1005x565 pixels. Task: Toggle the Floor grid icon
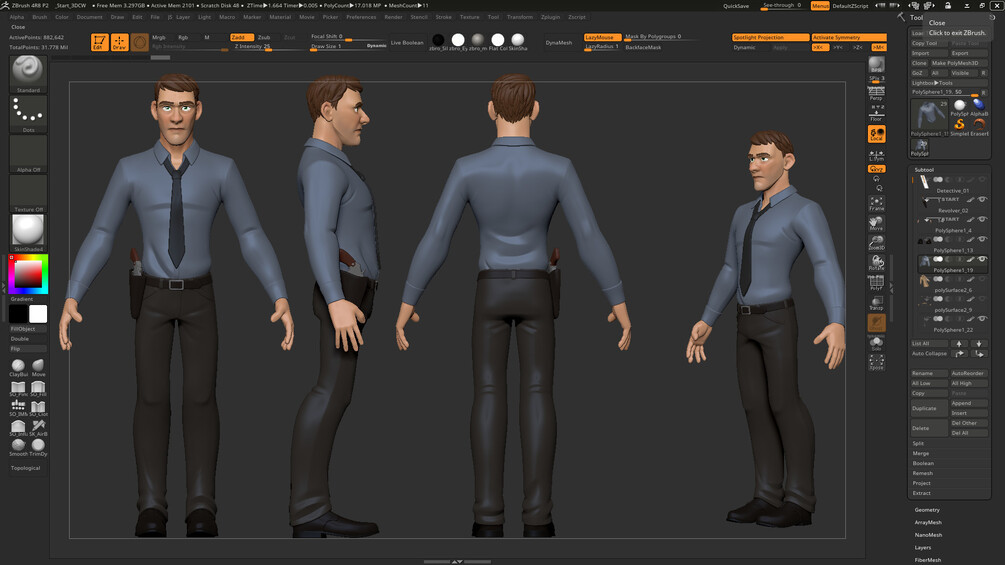click(x=876, y=114)
